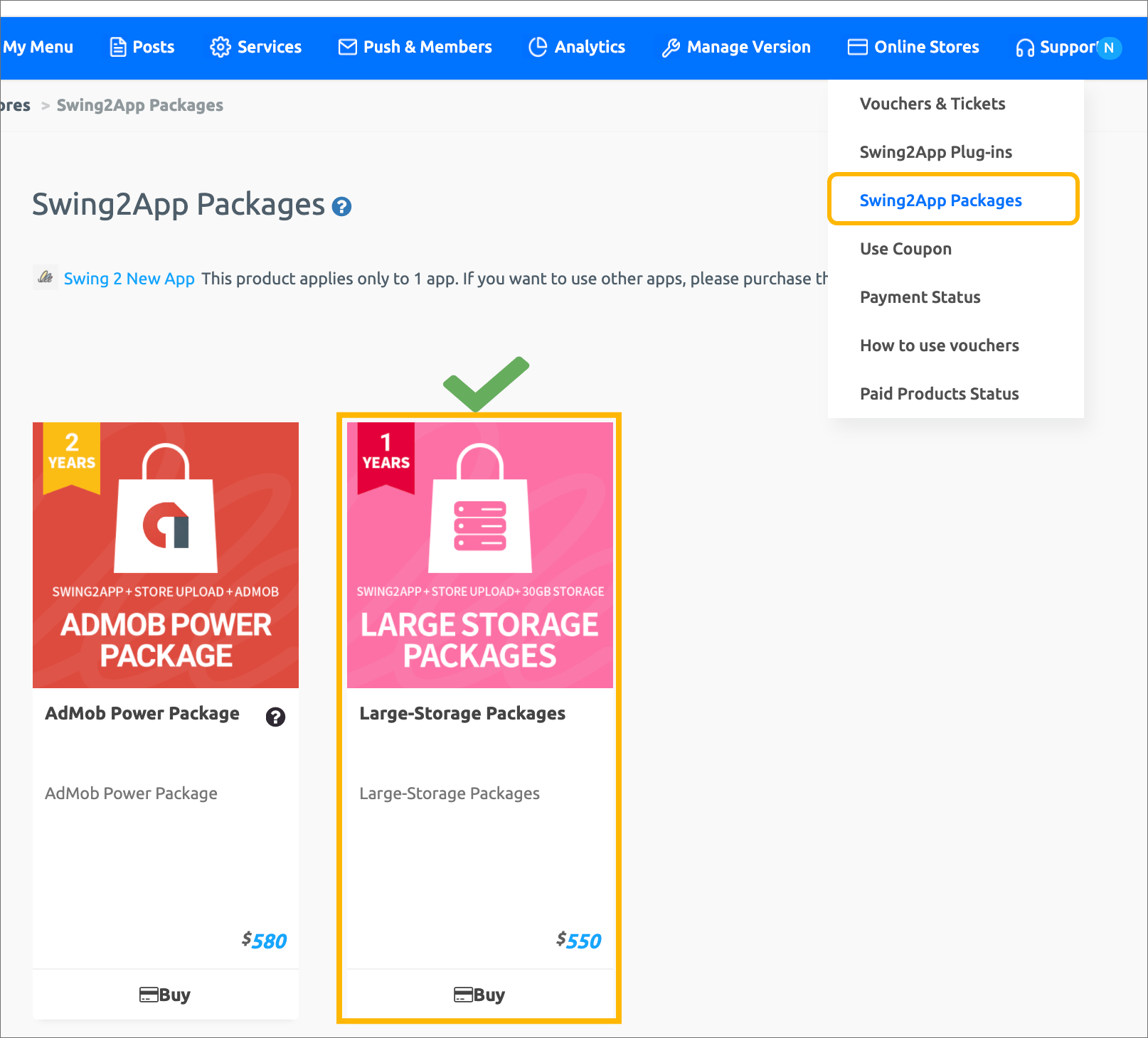Select Vouchers & Tickets from the menu

pyautogui.click(x=932, y=104)
